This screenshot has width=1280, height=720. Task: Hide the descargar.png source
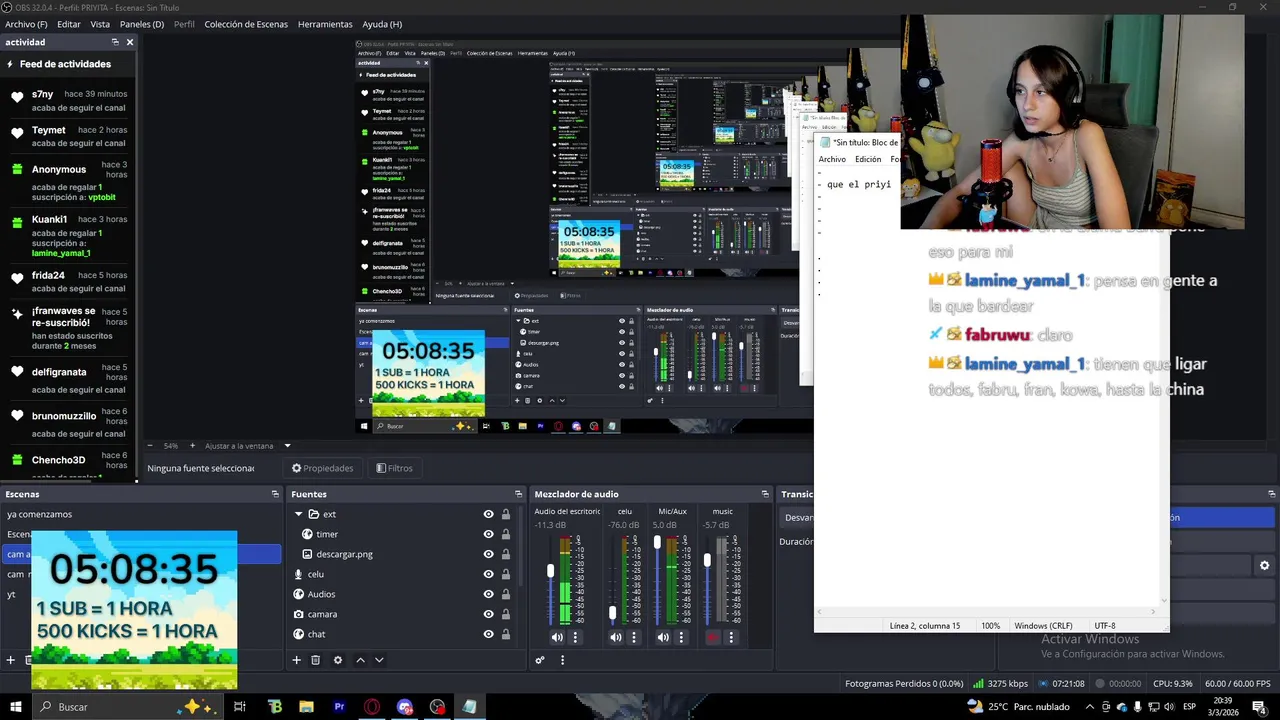tap(488, 554)
